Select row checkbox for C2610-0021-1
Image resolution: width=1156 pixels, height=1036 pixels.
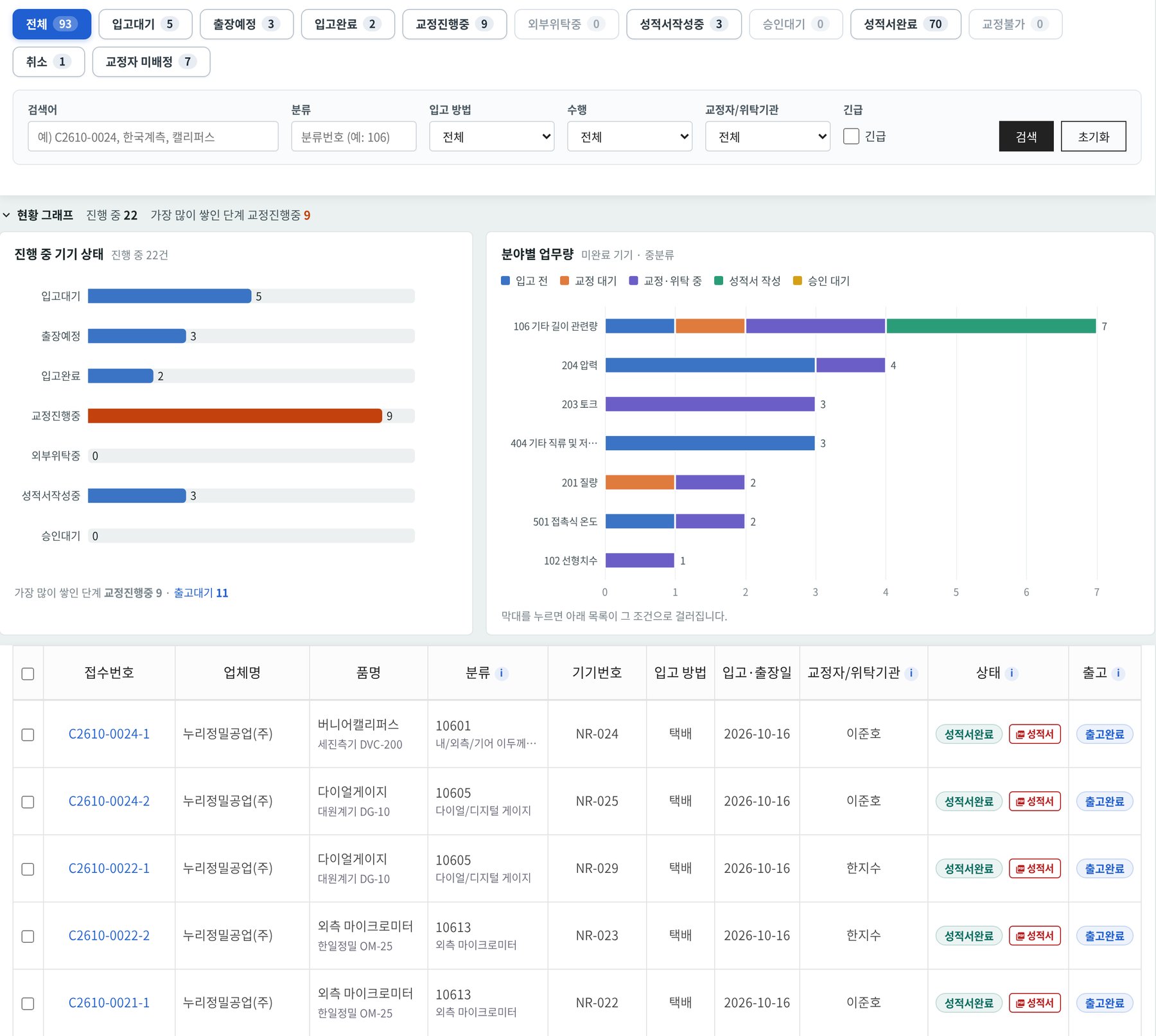tap(28, 1003)
